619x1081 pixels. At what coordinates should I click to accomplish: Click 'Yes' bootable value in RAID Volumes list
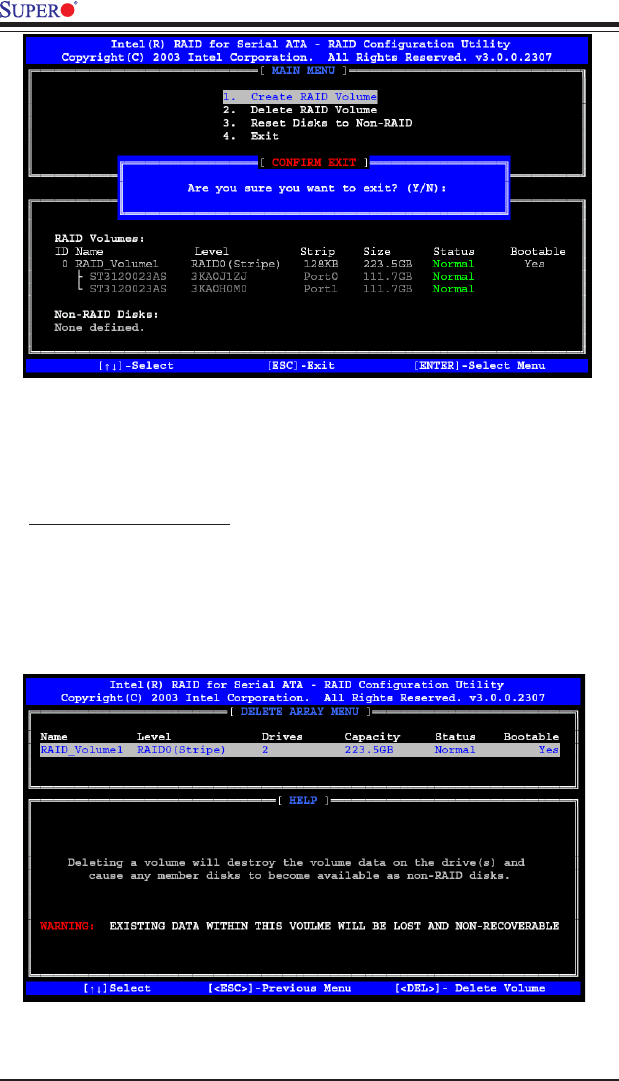(x=534, y=264)
